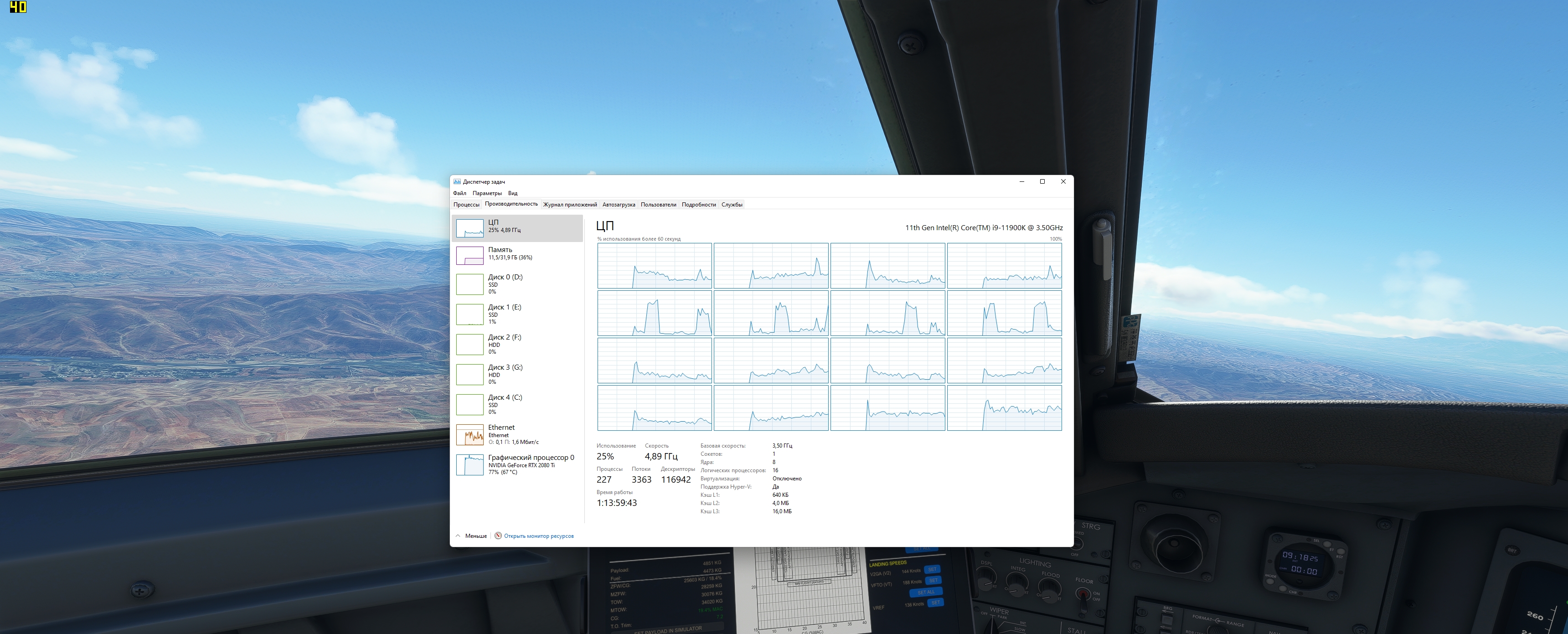The width and height of the screenshot is (1568, 634).
Task: Show the Службы tab
Action: [732, 205]
